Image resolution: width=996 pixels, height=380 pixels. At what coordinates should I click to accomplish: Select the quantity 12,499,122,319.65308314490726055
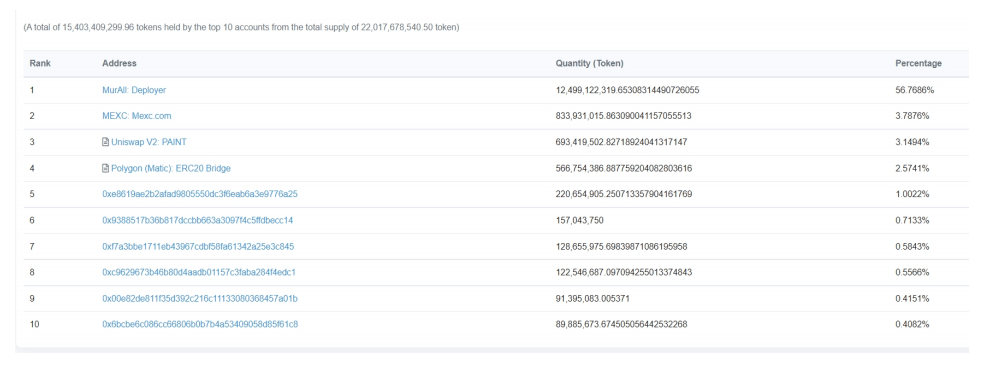(628, 90)
